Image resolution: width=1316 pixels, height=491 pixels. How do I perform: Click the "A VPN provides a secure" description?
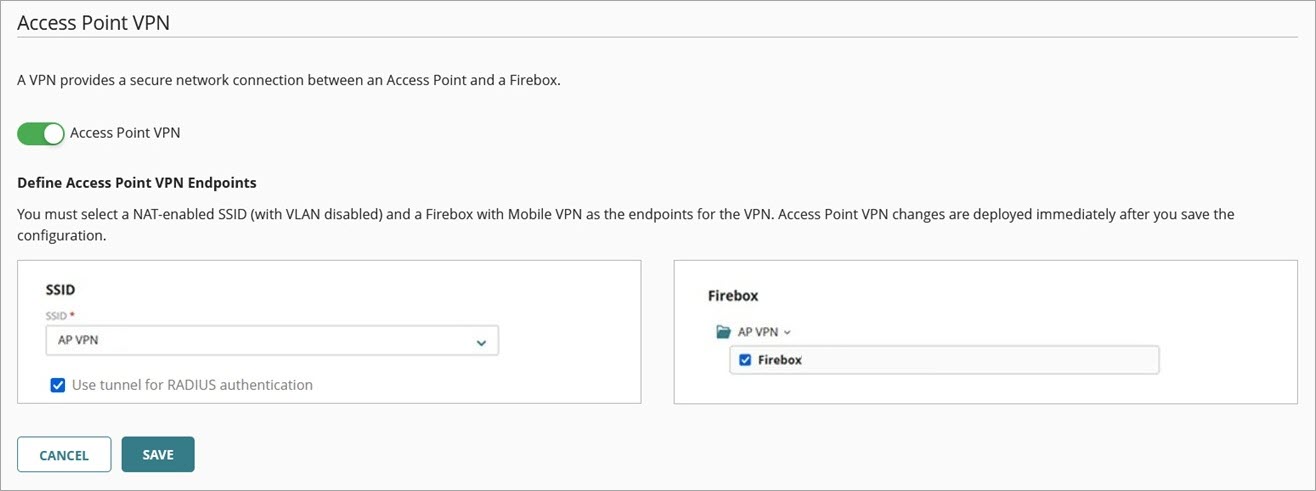click(x=289, y=81)
